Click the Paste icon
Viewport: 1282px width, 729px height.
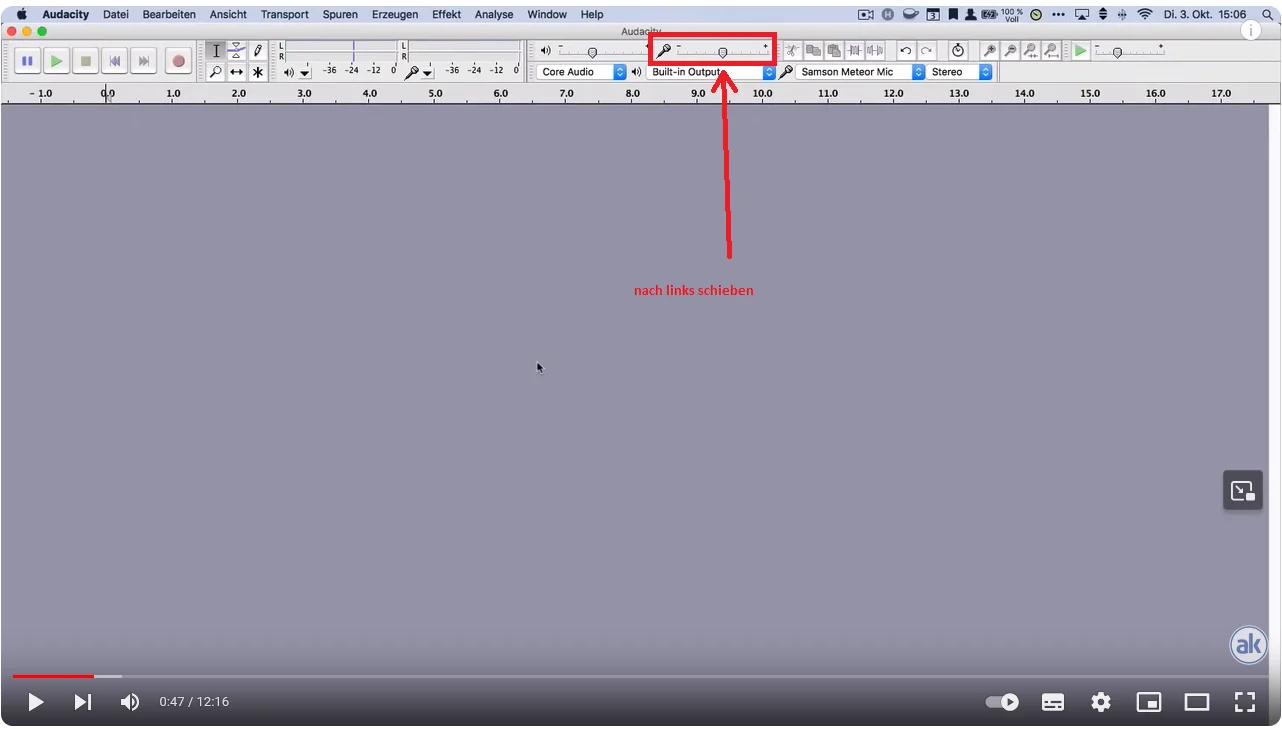(834, 50)
